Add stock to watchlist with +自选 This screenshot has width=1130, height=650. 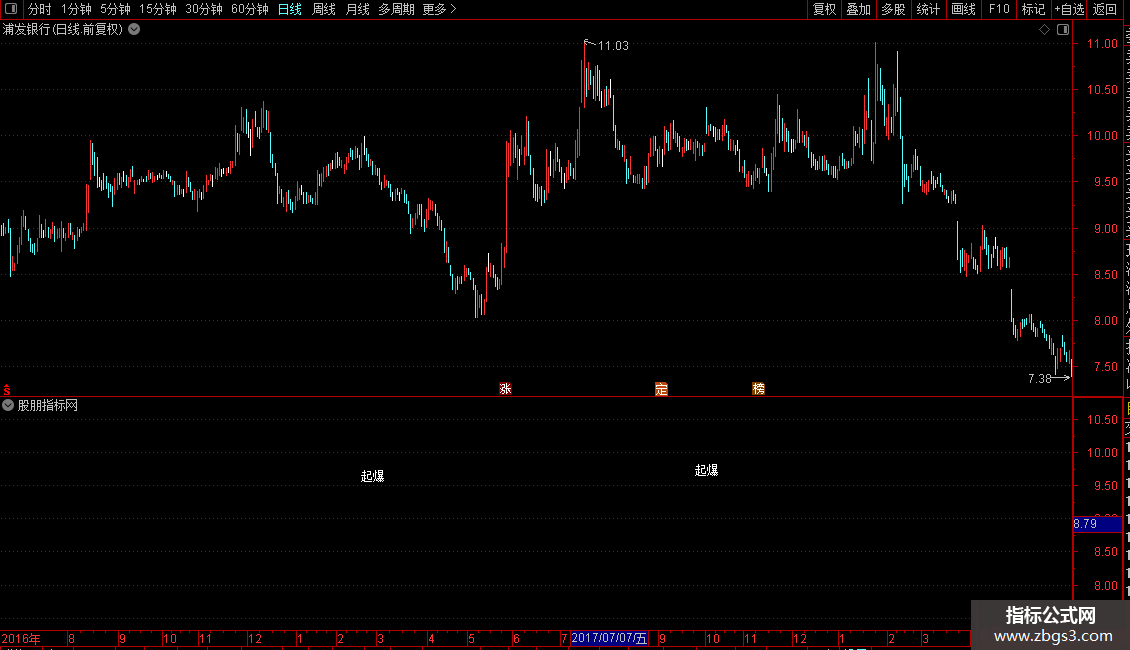tap(1069, 9)
